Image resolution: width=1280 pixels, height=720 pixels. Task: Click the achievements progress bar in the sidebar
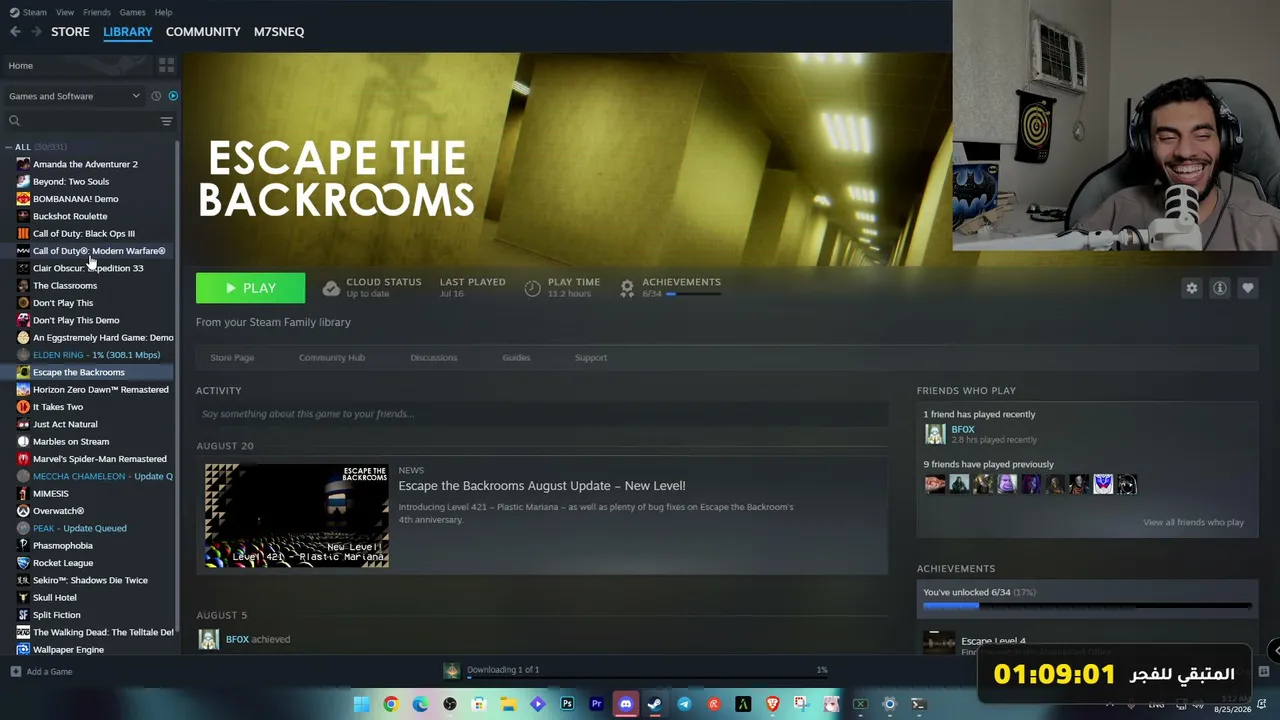click(1087, 606)
